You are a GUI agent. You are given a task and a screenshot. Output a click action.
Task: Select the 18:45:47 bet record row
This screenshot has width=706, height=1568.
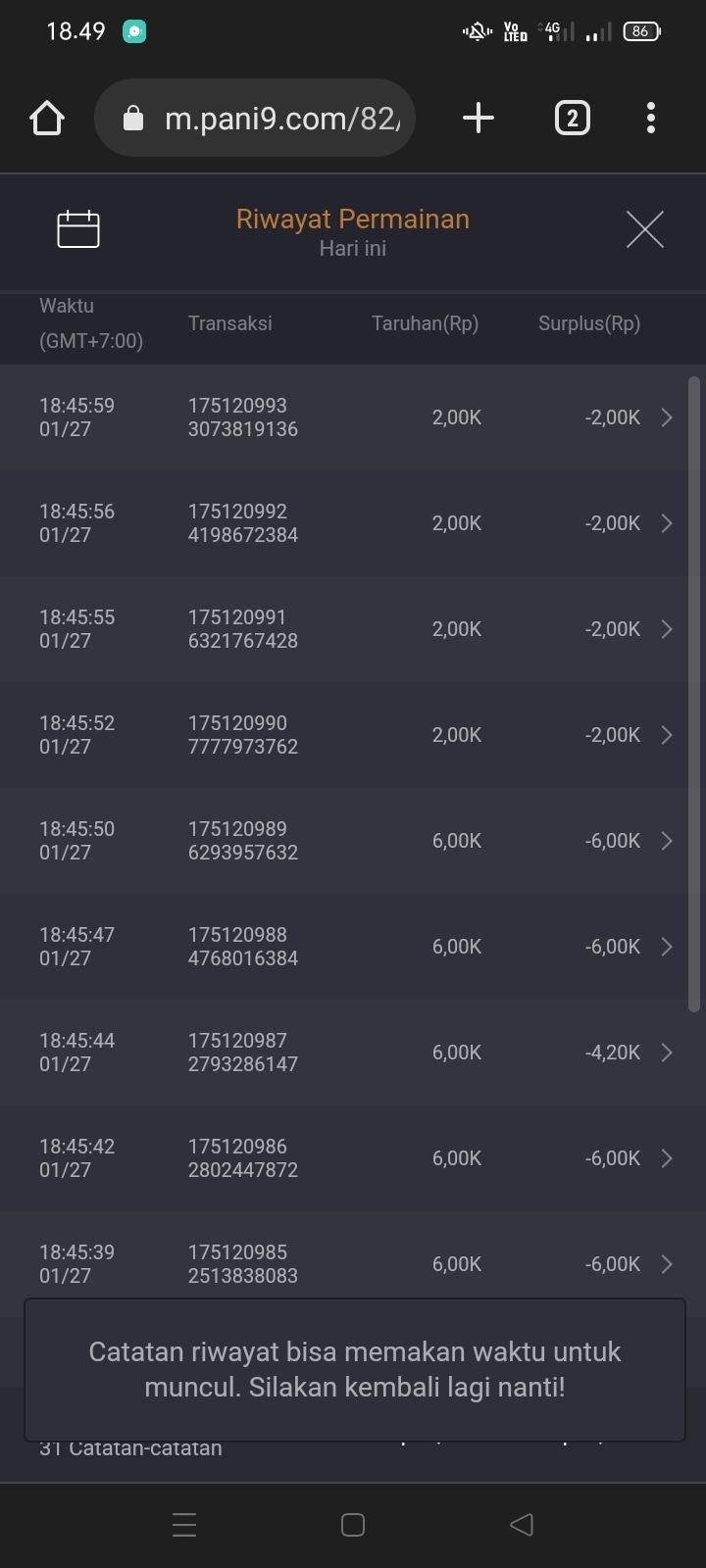(343, 947)
